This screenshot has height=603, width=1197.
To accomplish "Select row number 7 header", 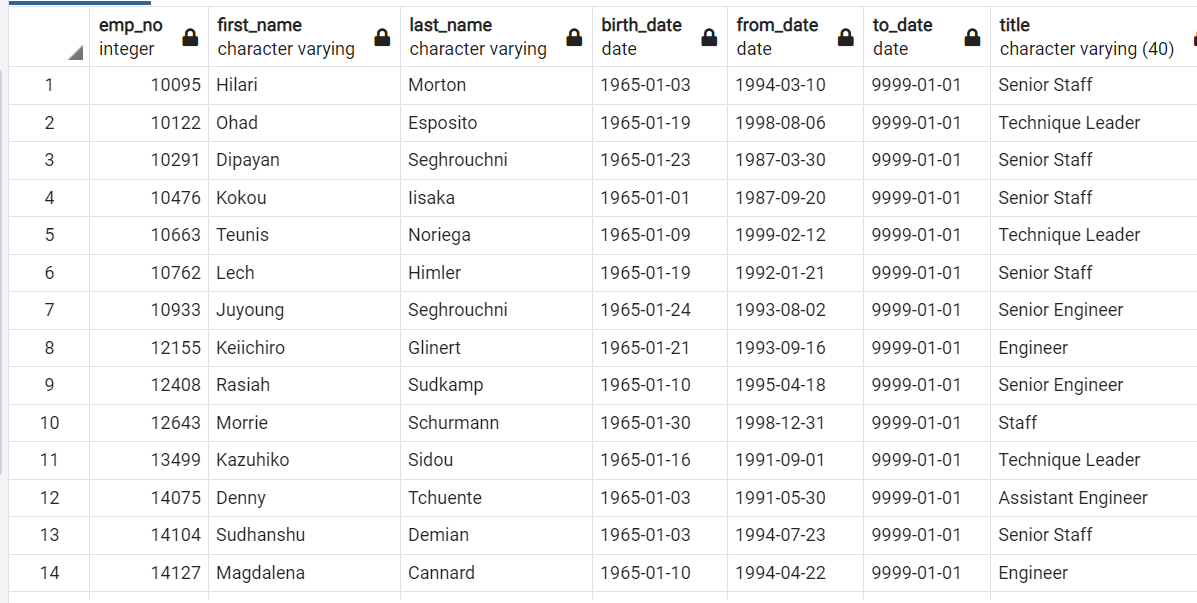I will click(49, 310).
